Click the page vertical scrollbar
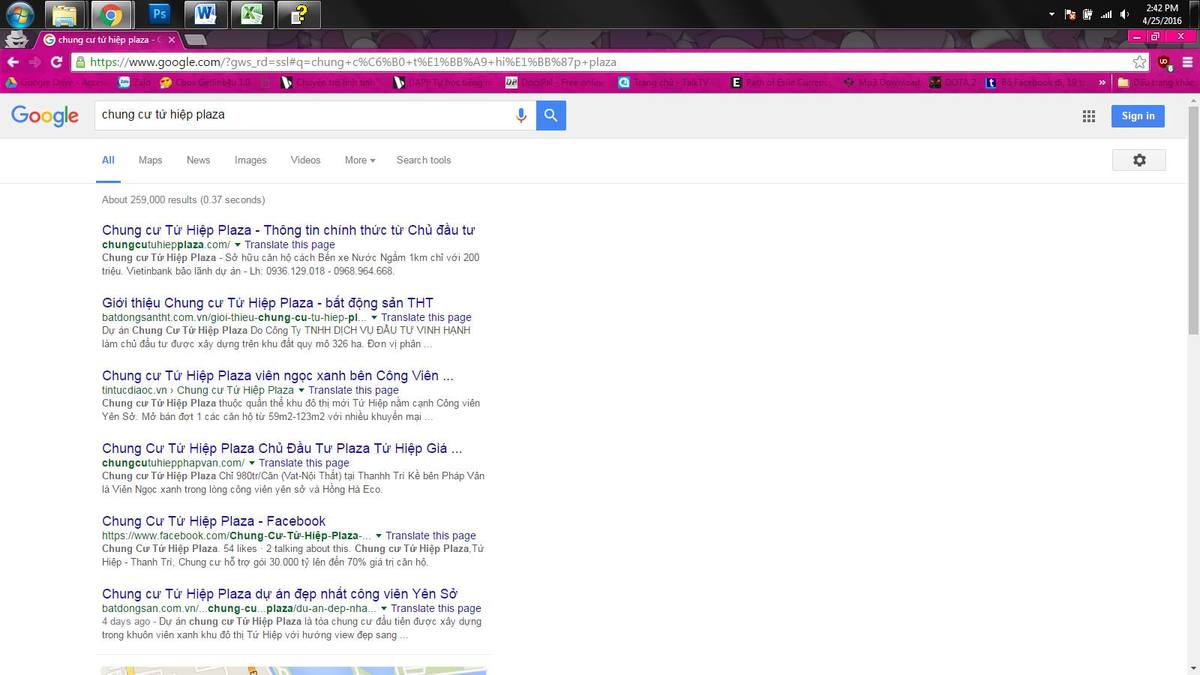The image size is (1200, 675). coord(1193,220)
